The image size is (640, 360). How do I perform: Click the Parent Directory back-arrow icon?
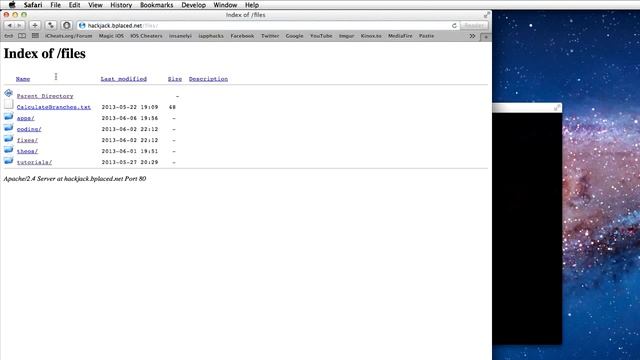click(x=9, y=93)
